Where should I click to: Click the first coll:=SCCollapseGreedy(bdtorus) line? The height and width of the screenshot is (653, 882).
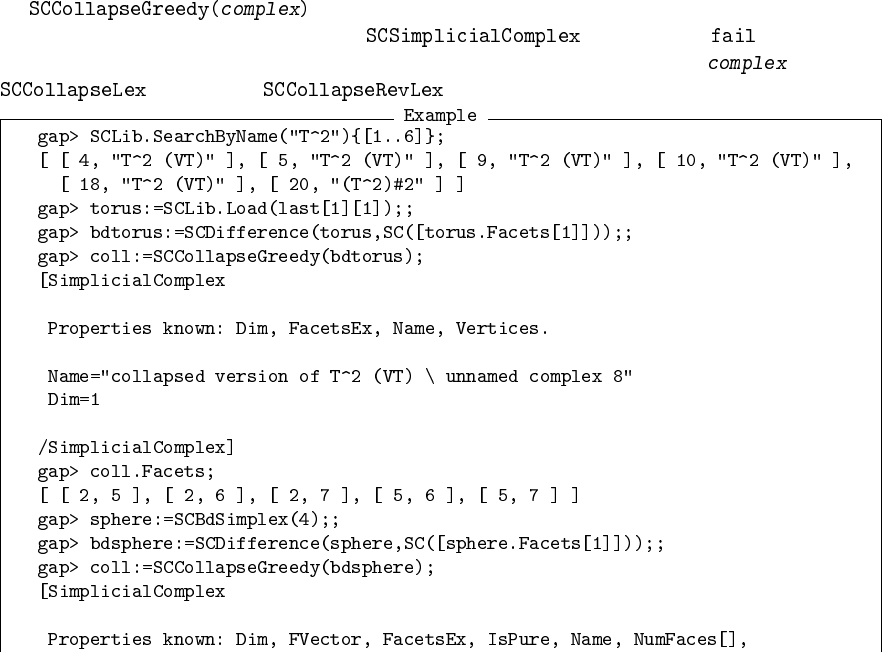click(x=231, y=257)
